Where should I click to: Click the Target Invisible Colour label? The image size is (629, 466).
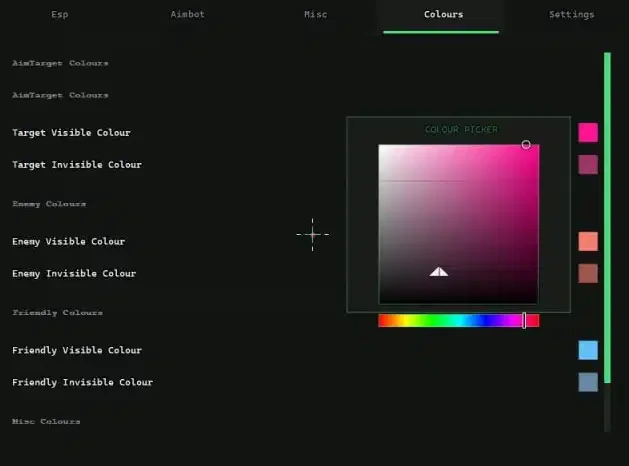tap(77, 165)
